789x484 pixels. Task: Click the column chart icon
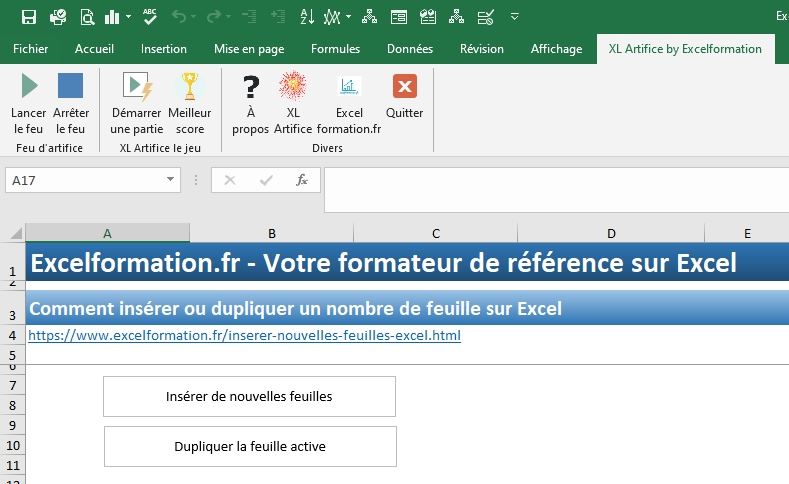pyautogui.click(x=111, y=17)
